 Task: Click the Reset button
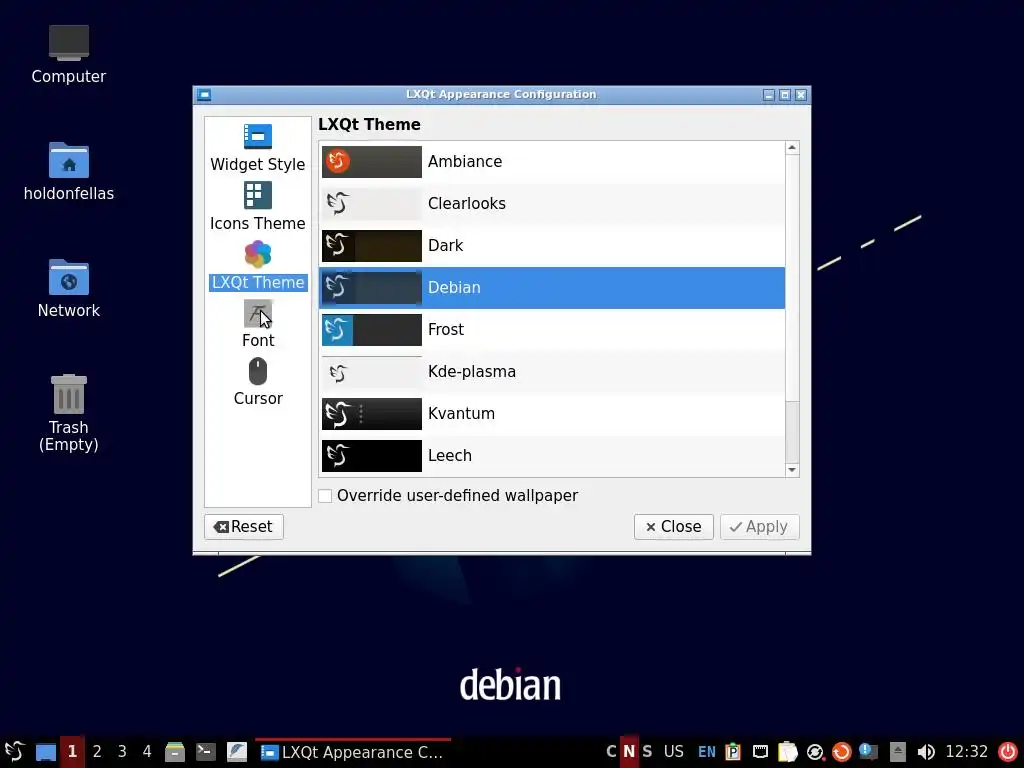pyautogui.click(x=244, y=526)
